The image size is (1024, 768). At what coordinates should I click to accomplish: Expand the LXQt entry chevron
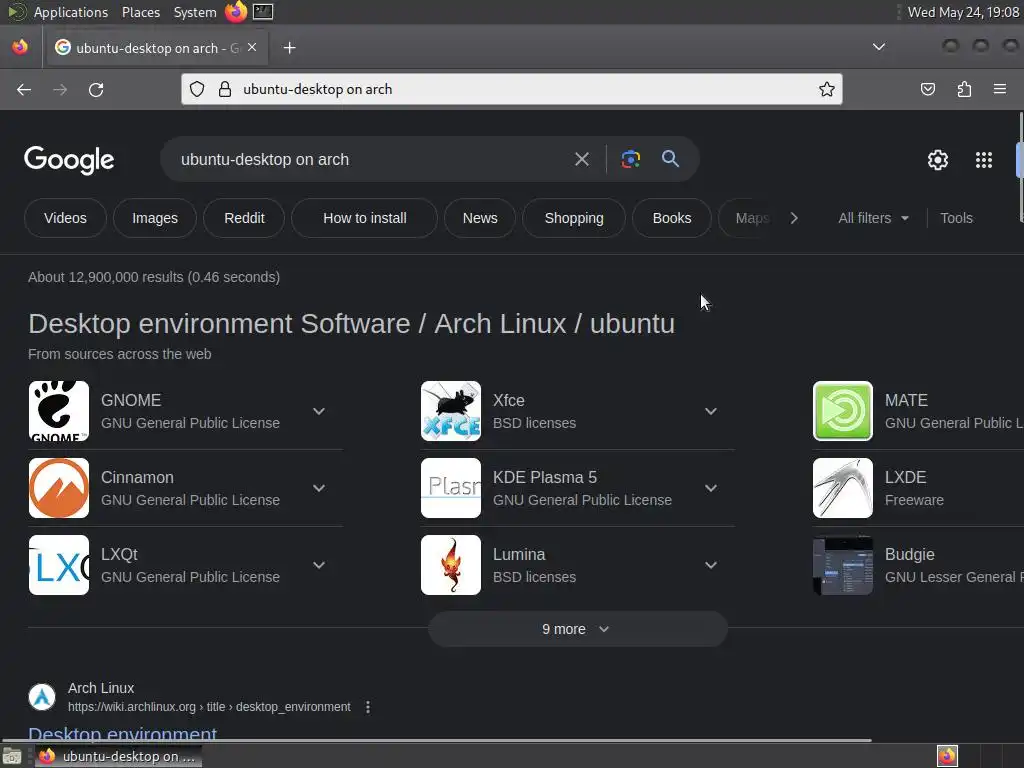click(x=319, y=566)
